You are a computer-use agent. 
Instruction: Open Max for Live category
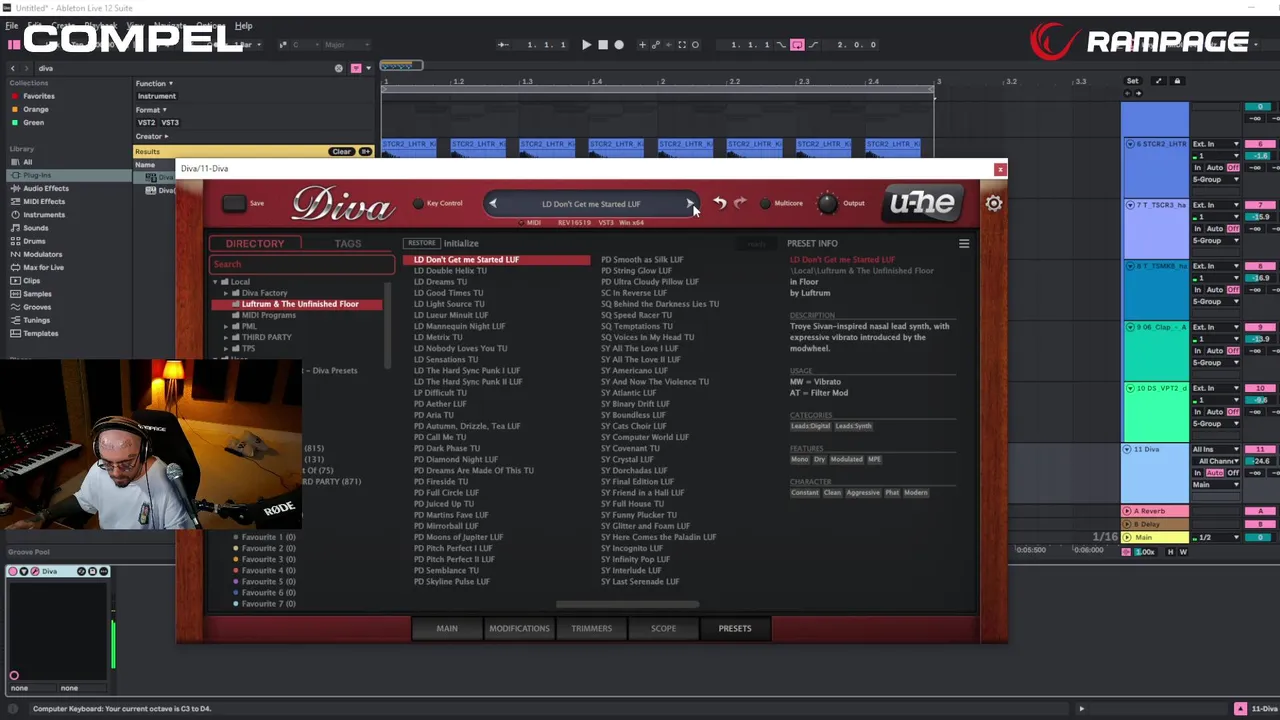pyautogui.click(x=43, y=267)
